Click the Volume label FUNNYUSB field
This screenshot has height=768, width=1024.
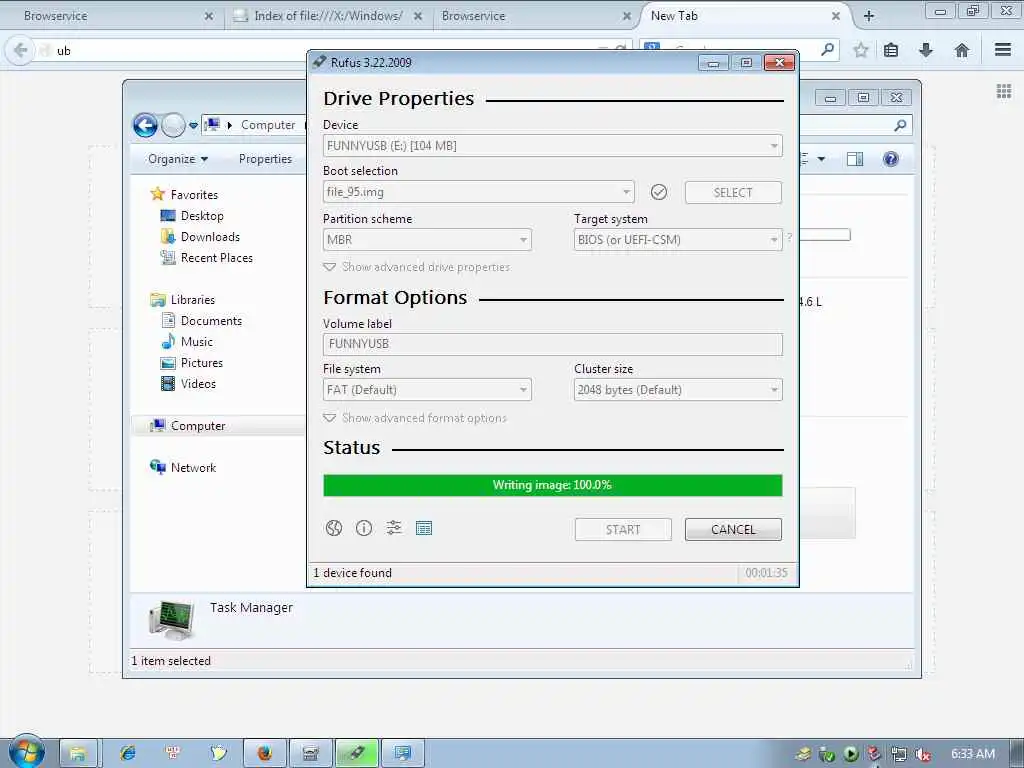click(552, 344)
